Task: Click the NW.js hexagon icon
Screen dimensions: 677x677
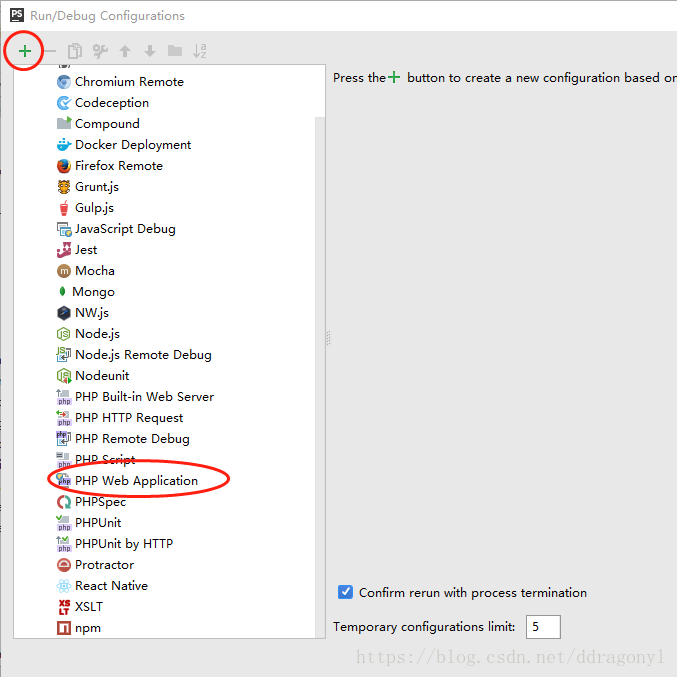Action: [64, 313]
